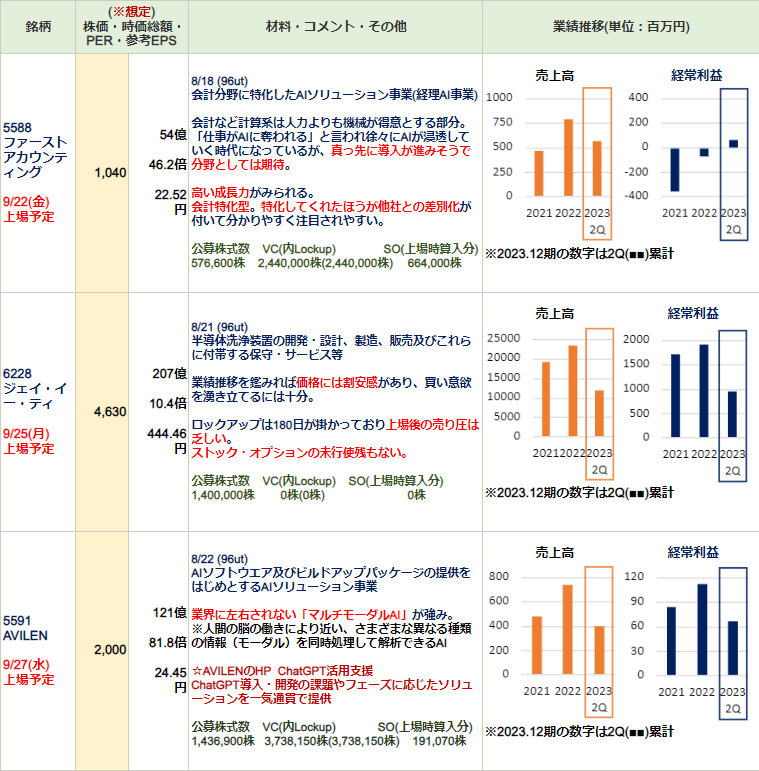Screen dimensions: 759x771
Task: Click the 8/21 (96ut) date text
Action: tap(219, 327)
